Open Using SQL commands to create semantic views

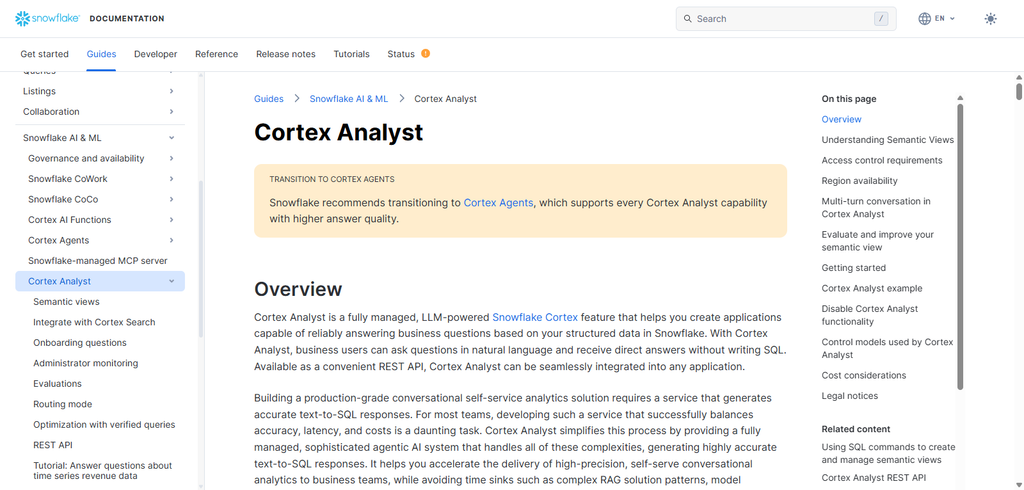click(x=888, y=453)
